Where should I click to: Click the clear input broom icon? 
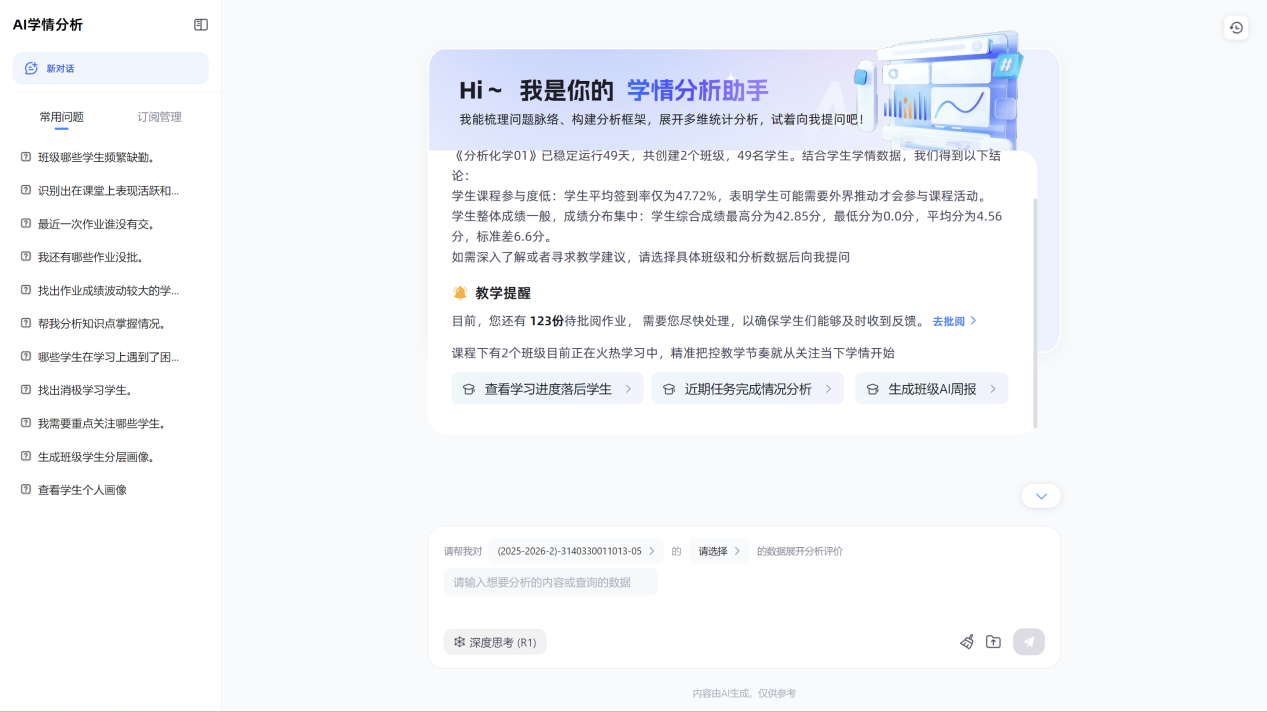tap(966, 642)
